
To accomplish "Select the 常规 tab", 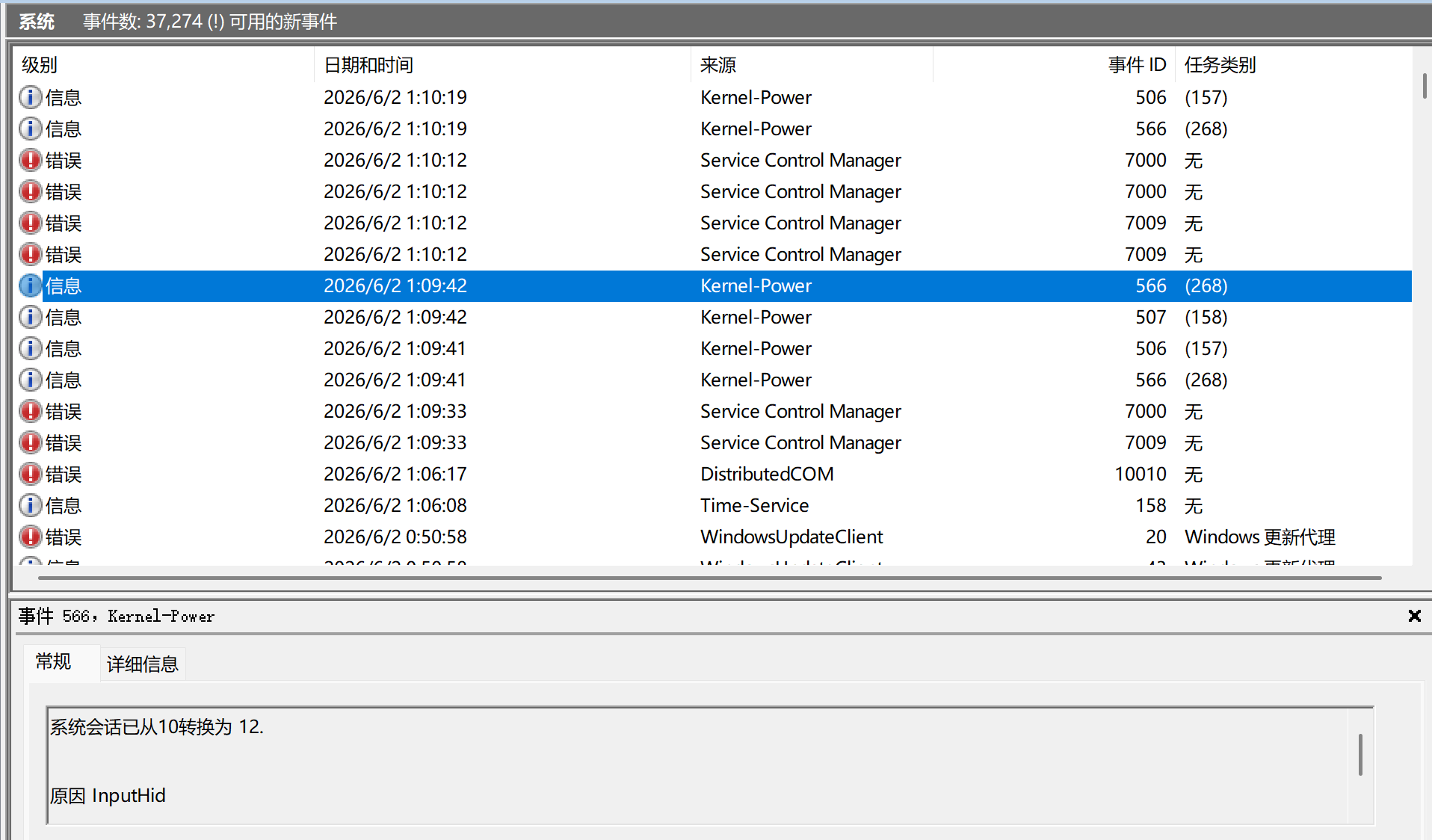I will [53, 661].
